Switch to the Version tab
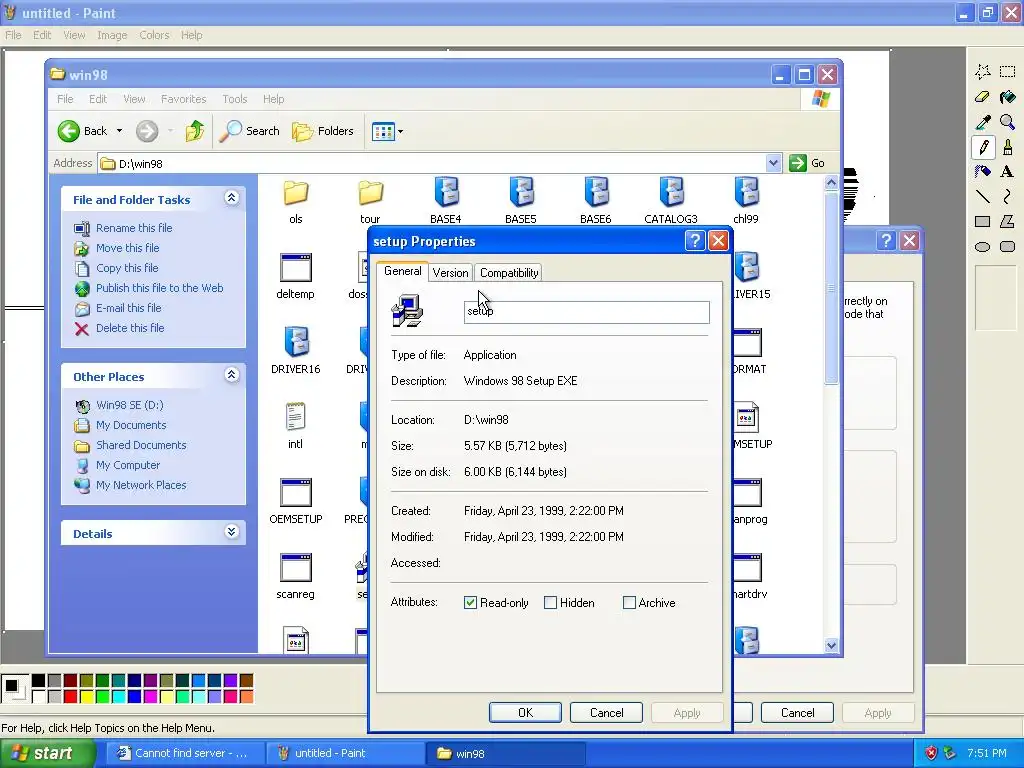 pos(451,273)
